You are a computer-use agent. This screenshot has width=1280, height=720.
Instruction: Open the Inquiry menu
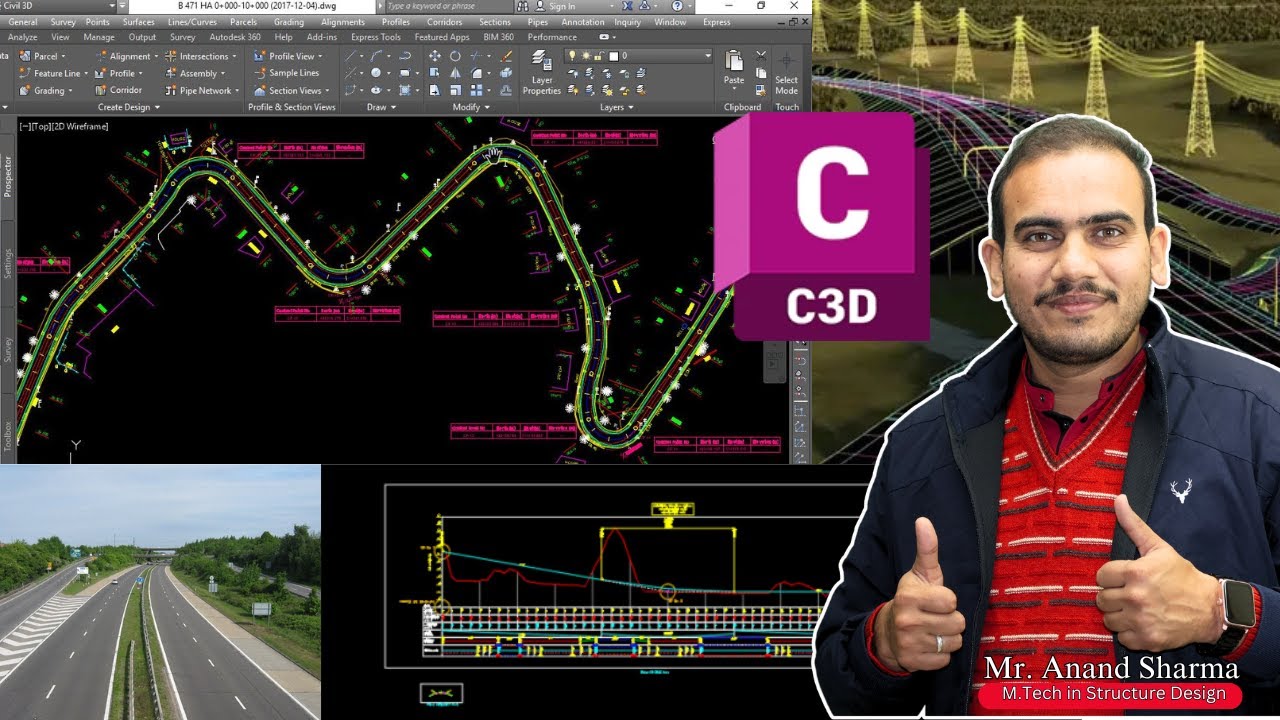[x=628, y=22]
